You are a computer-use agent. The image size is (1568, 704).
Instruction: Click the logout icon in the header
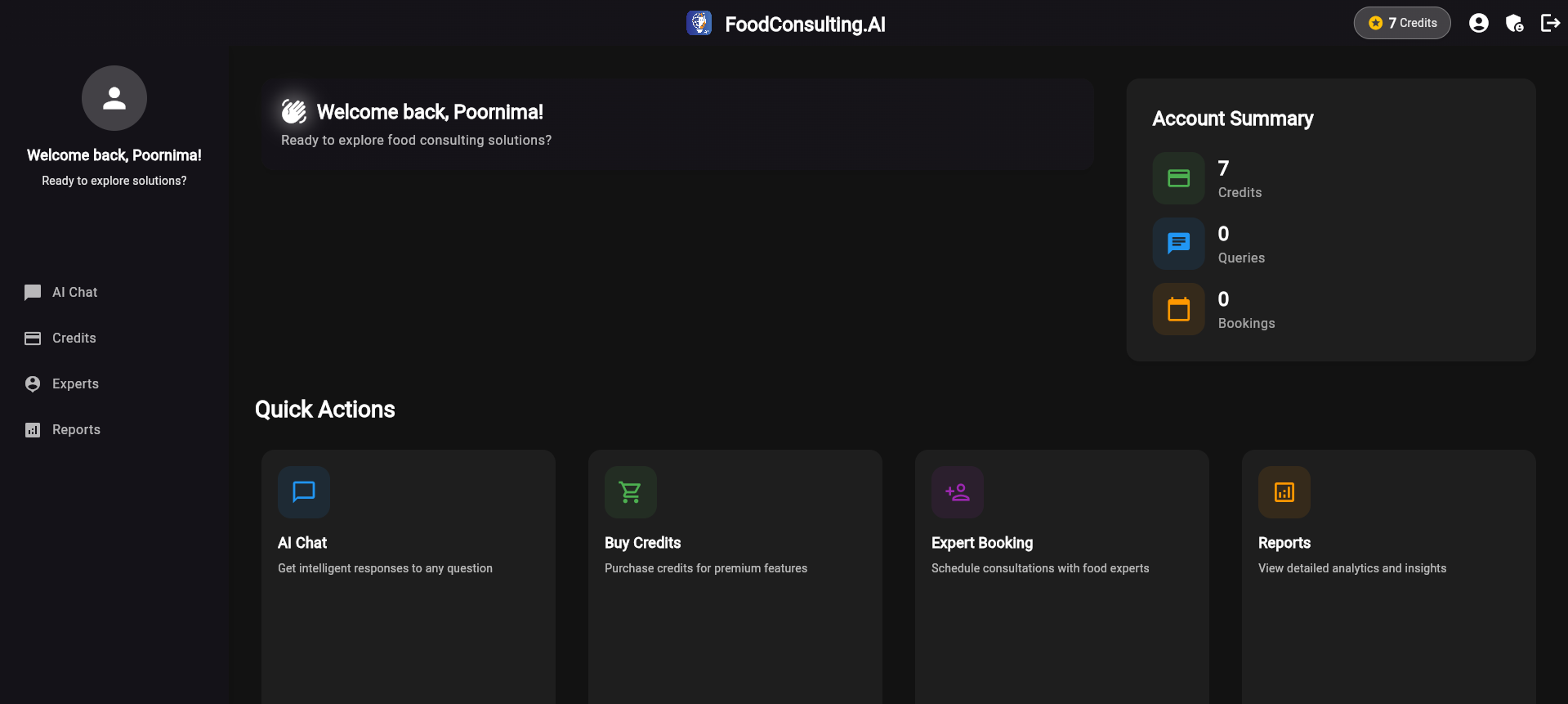[1550, 23]
